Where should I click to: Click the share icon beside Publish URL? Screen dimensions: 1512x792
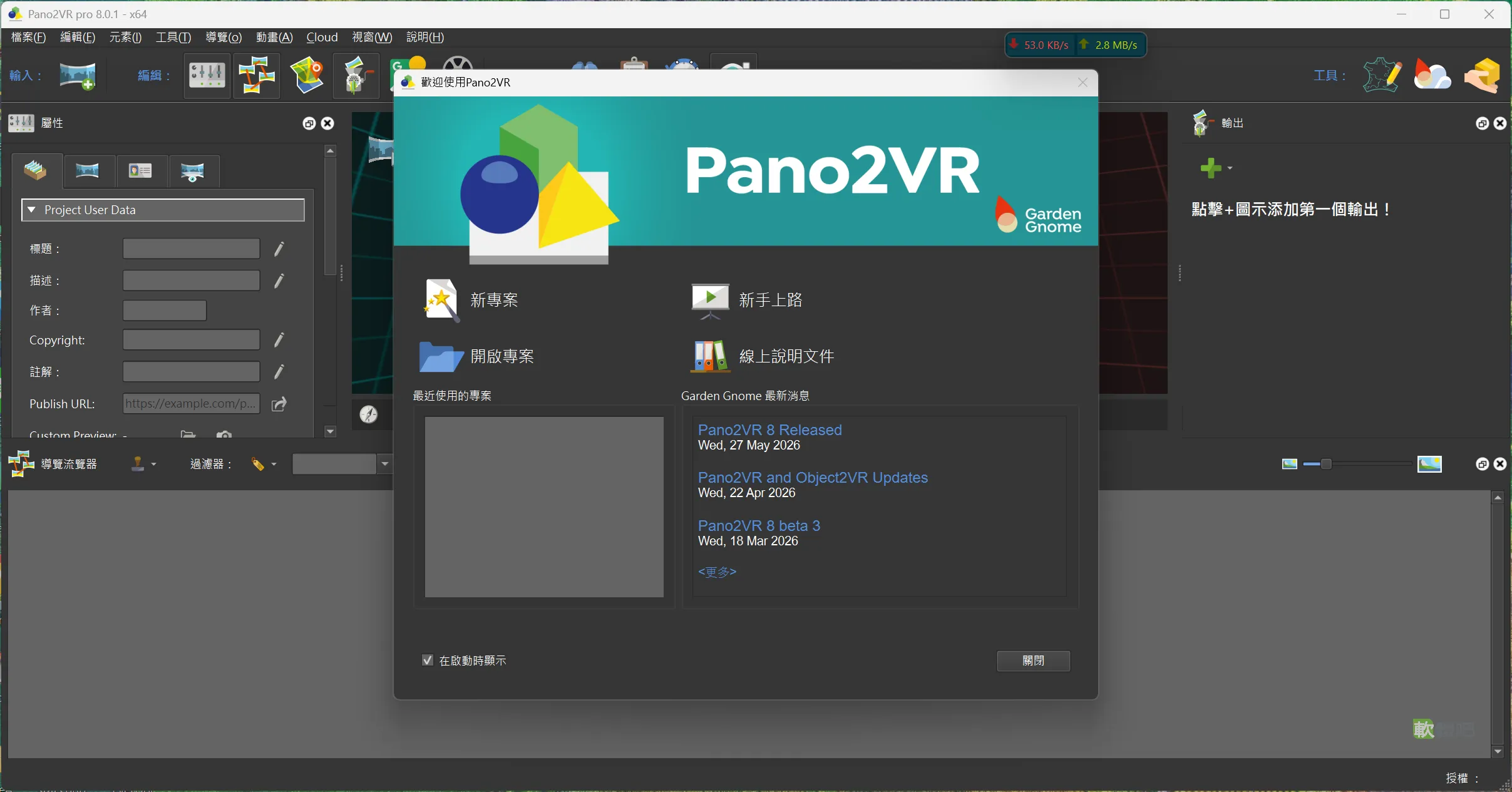click(279, 404)
